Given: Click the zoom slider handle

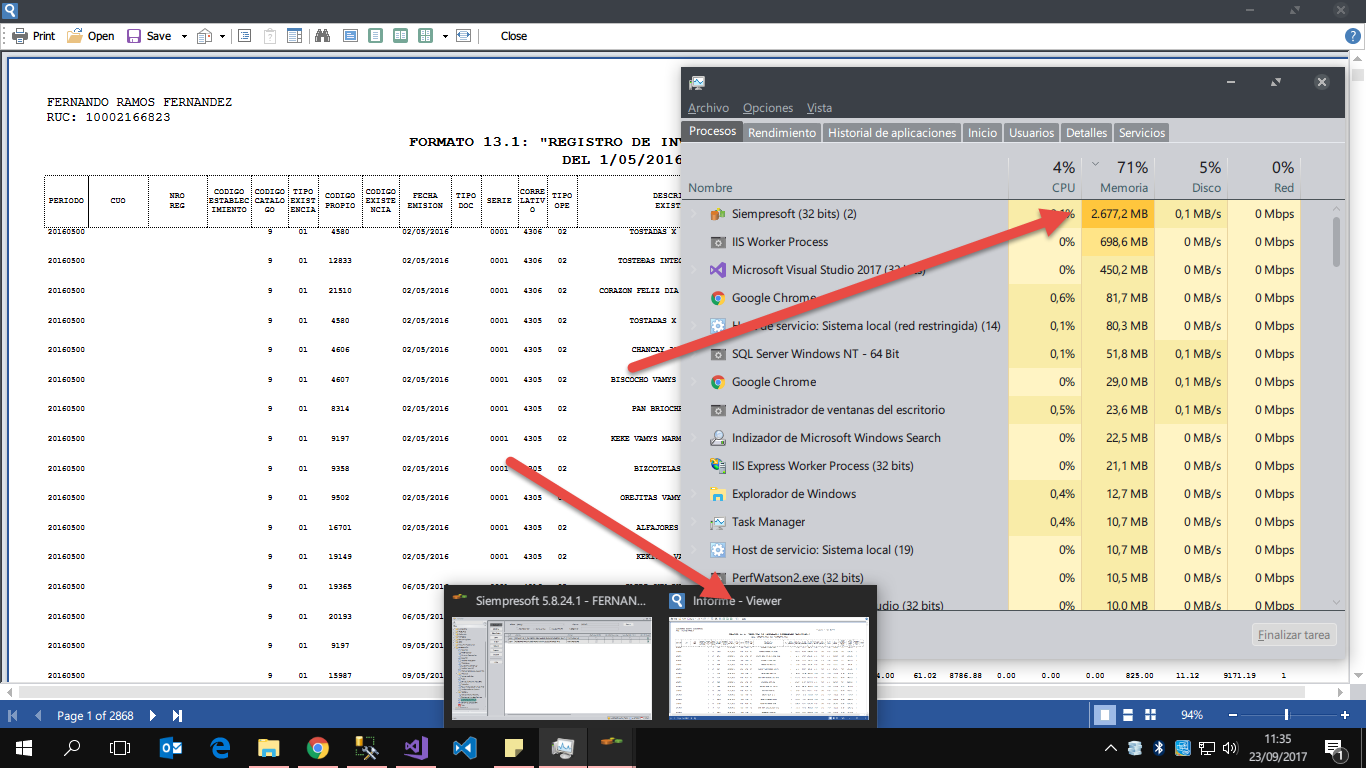Looking at the screenshot, I should (1286, 715).
